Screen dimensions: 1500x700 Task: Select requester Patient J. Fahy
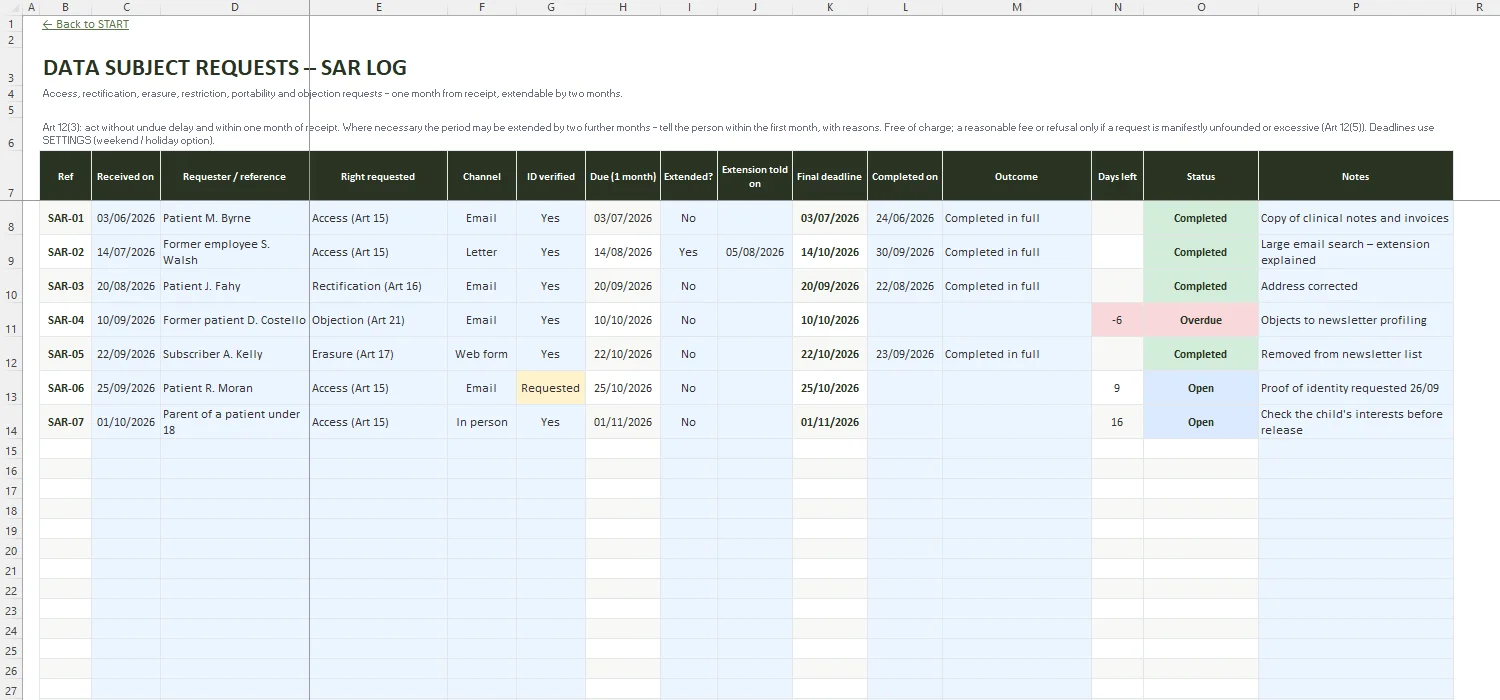tap(234, 286)
